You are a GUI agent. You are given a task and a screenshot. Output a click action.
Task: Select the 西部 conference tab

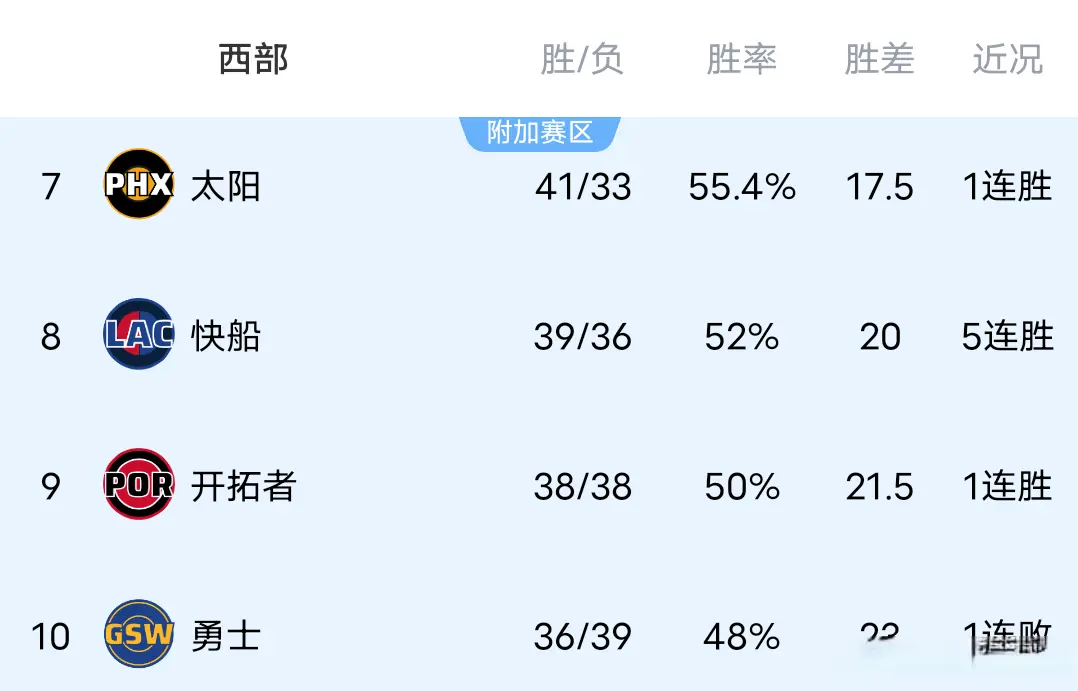(x=253, y=60)
